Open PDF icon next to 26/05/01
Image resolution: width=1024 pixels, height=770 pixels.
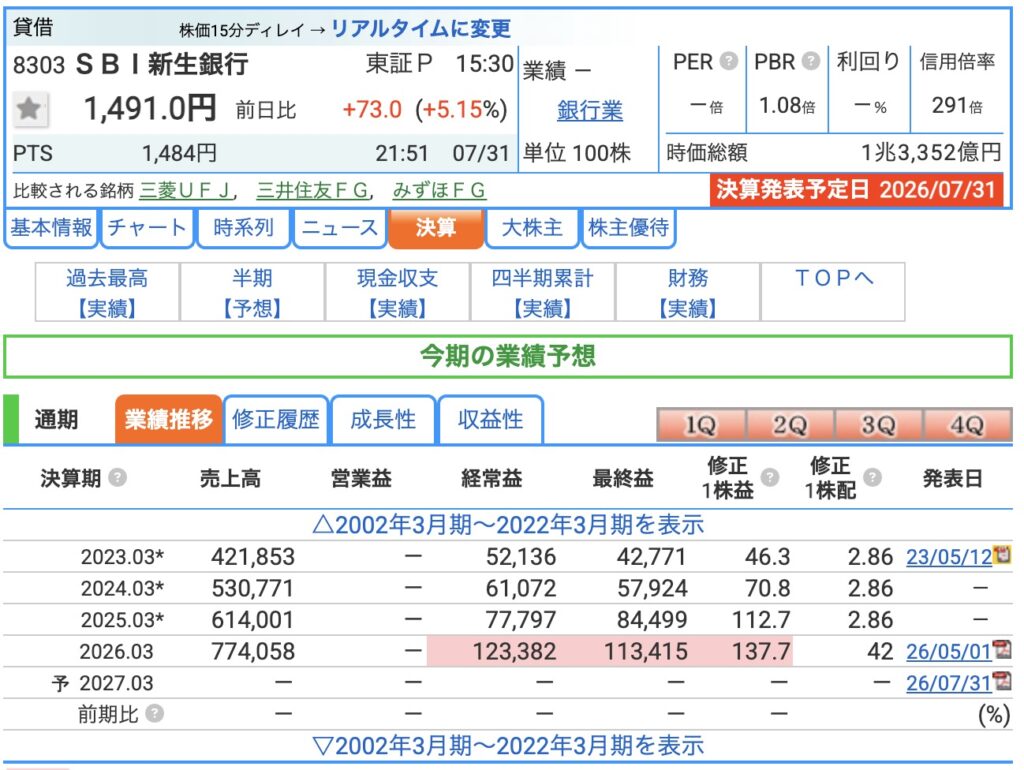[x=1002, y=650]
